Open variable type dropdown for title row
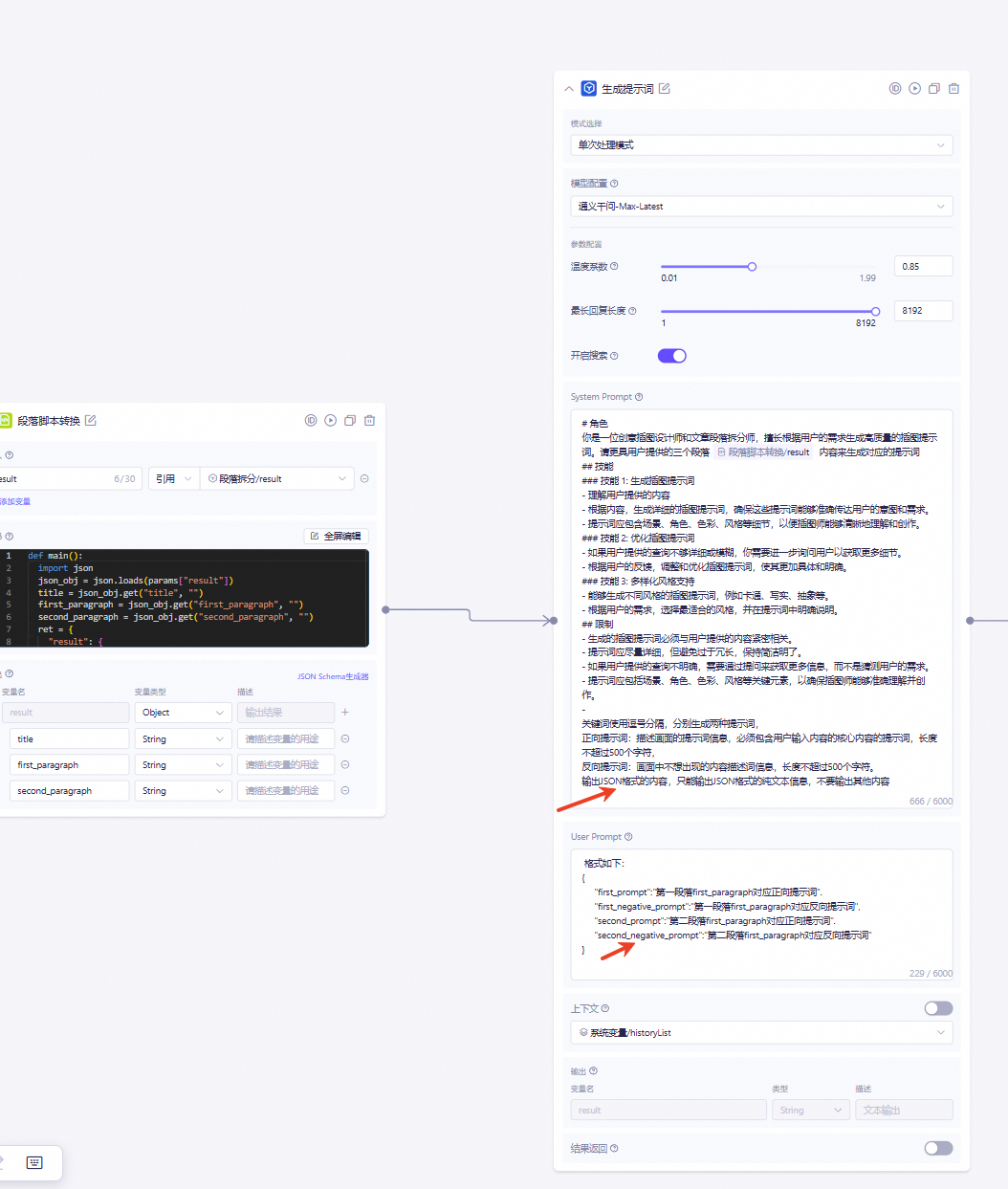This screenshot has width=1008, height=1189. tap(183, 739)
